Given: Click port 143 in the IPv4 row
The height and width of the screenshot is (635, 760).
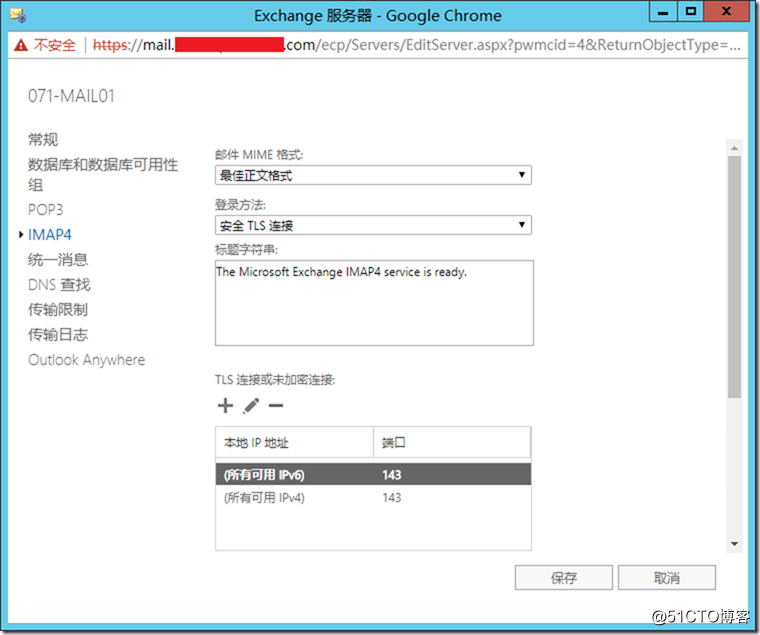Looking at the screenshot, I should coord(392,498).
